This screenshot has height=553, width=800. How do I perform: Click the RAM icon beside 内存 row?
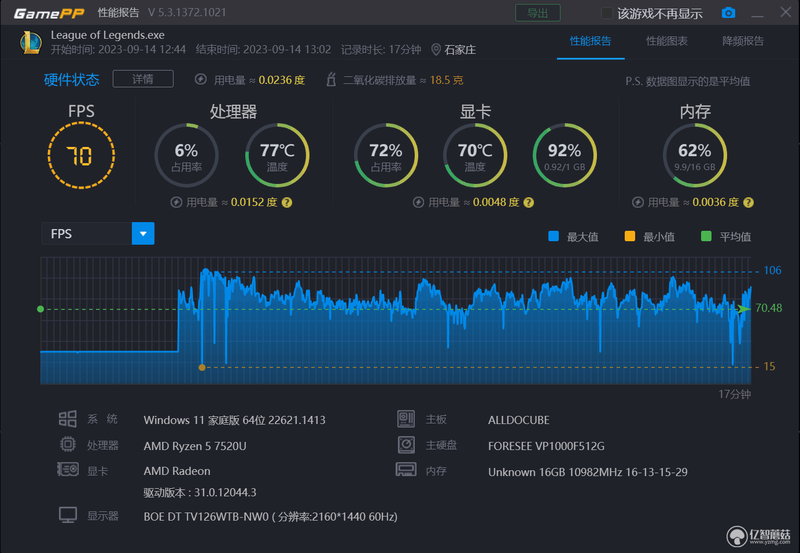406,469
